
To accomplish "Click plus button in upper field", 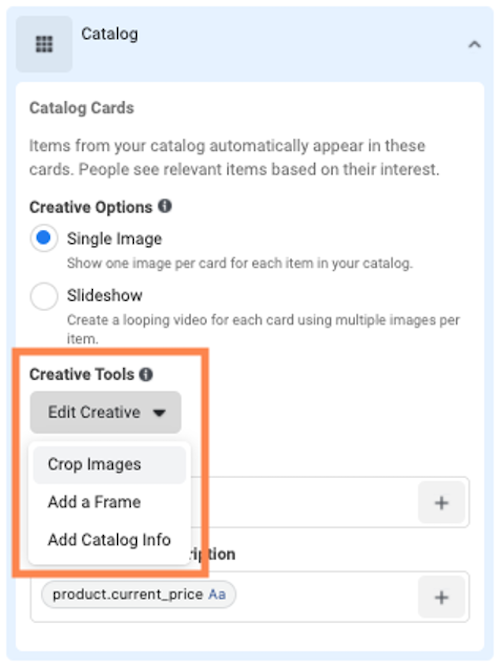I will pos(442,503).
